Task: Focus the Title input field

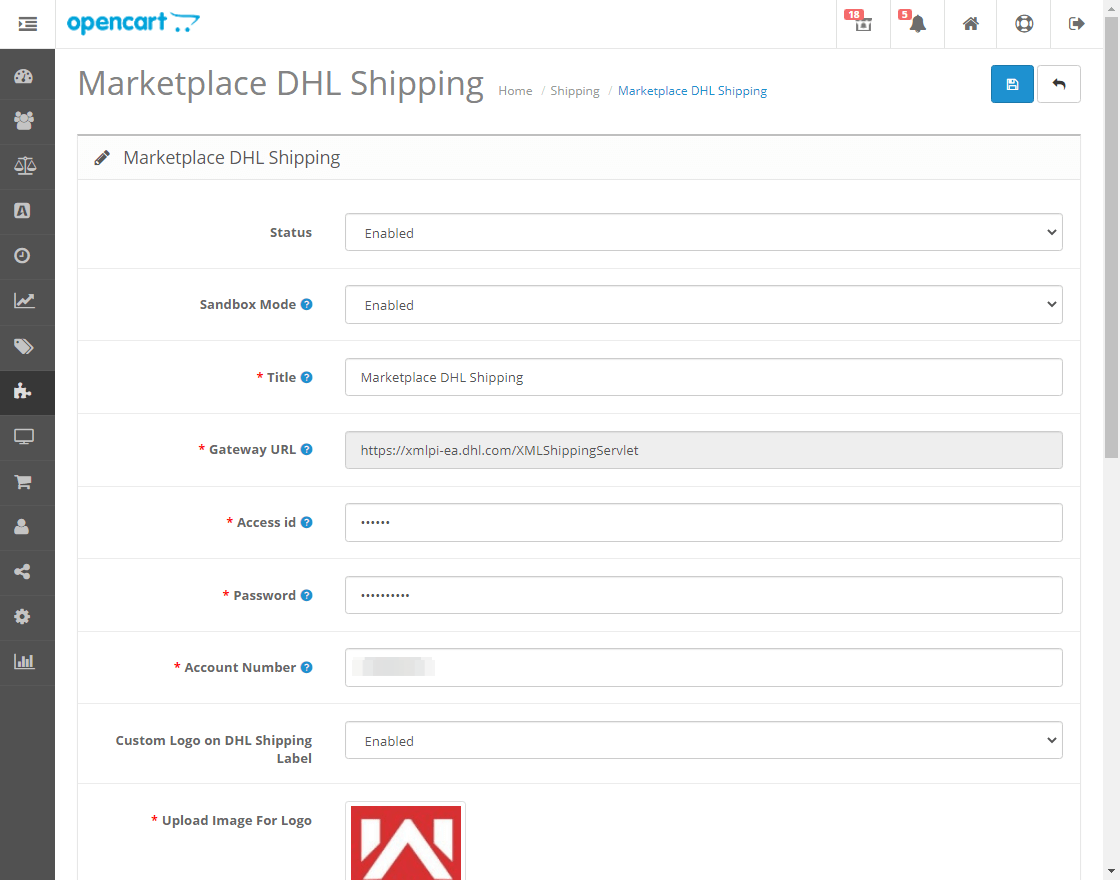Action: click(704, 377)
